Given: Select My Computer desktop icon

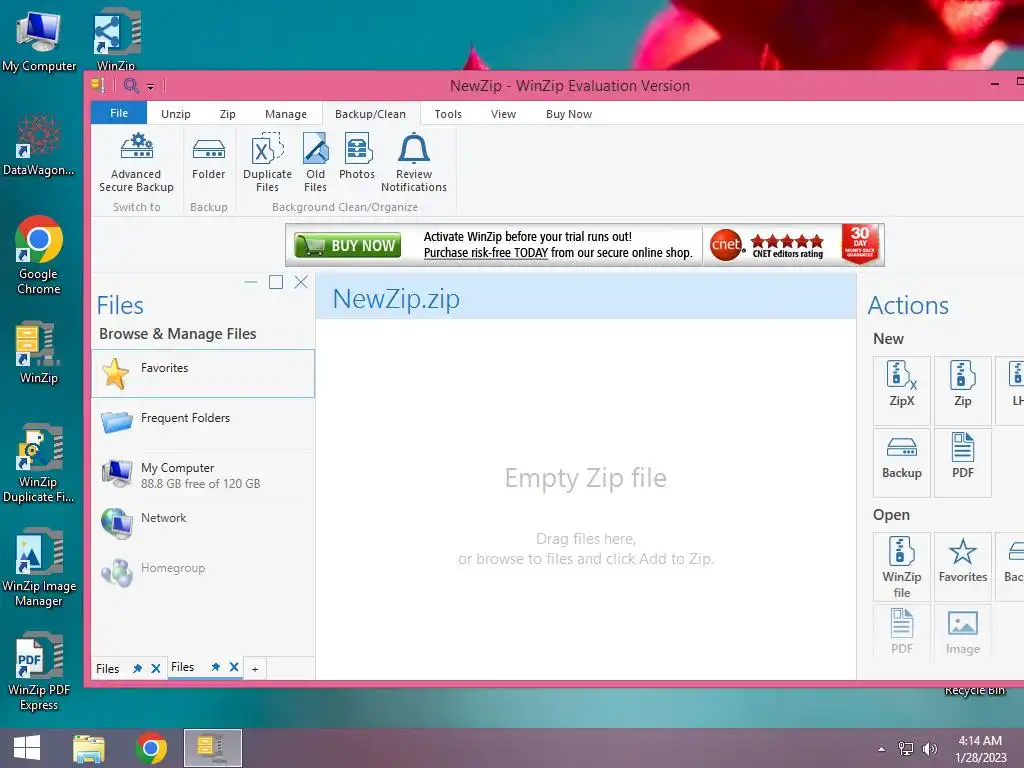Looking at the screenshot, I should (39, 41).
